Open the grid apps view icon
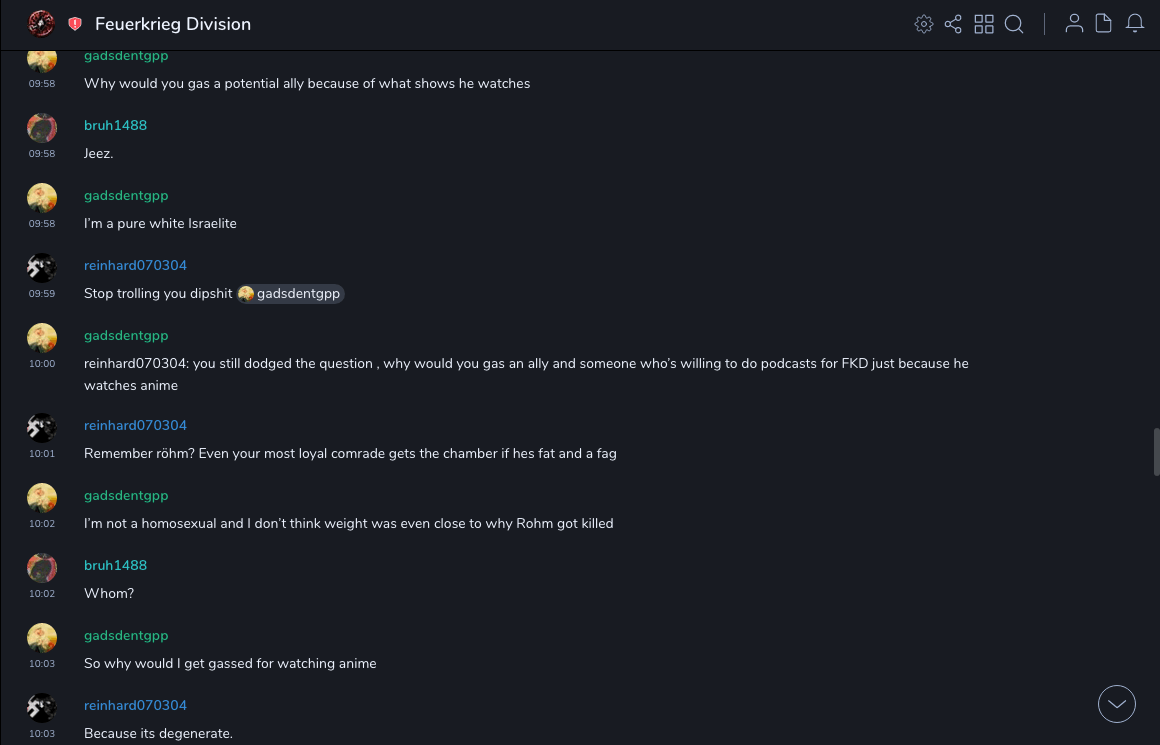The width and height of the screenshot is (1160, 745). click(x=984, y=24)
